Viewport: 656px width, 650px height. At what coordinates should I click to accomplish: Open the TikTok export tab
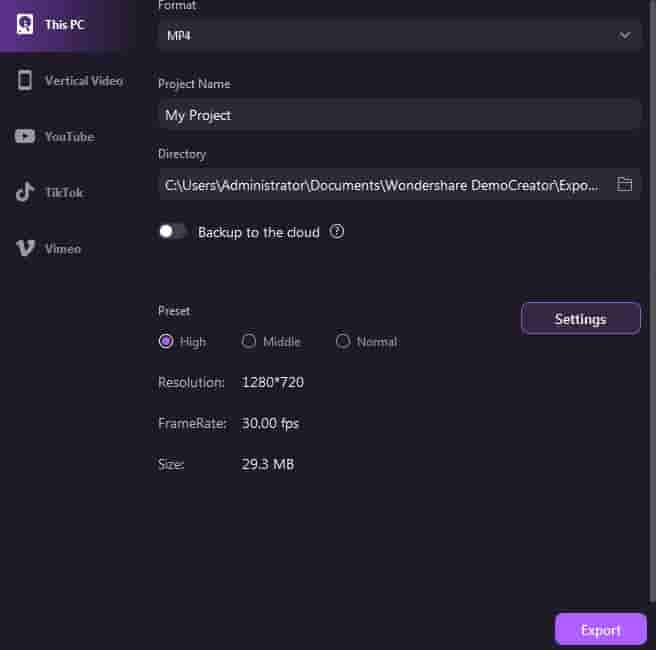coord(64,192)
